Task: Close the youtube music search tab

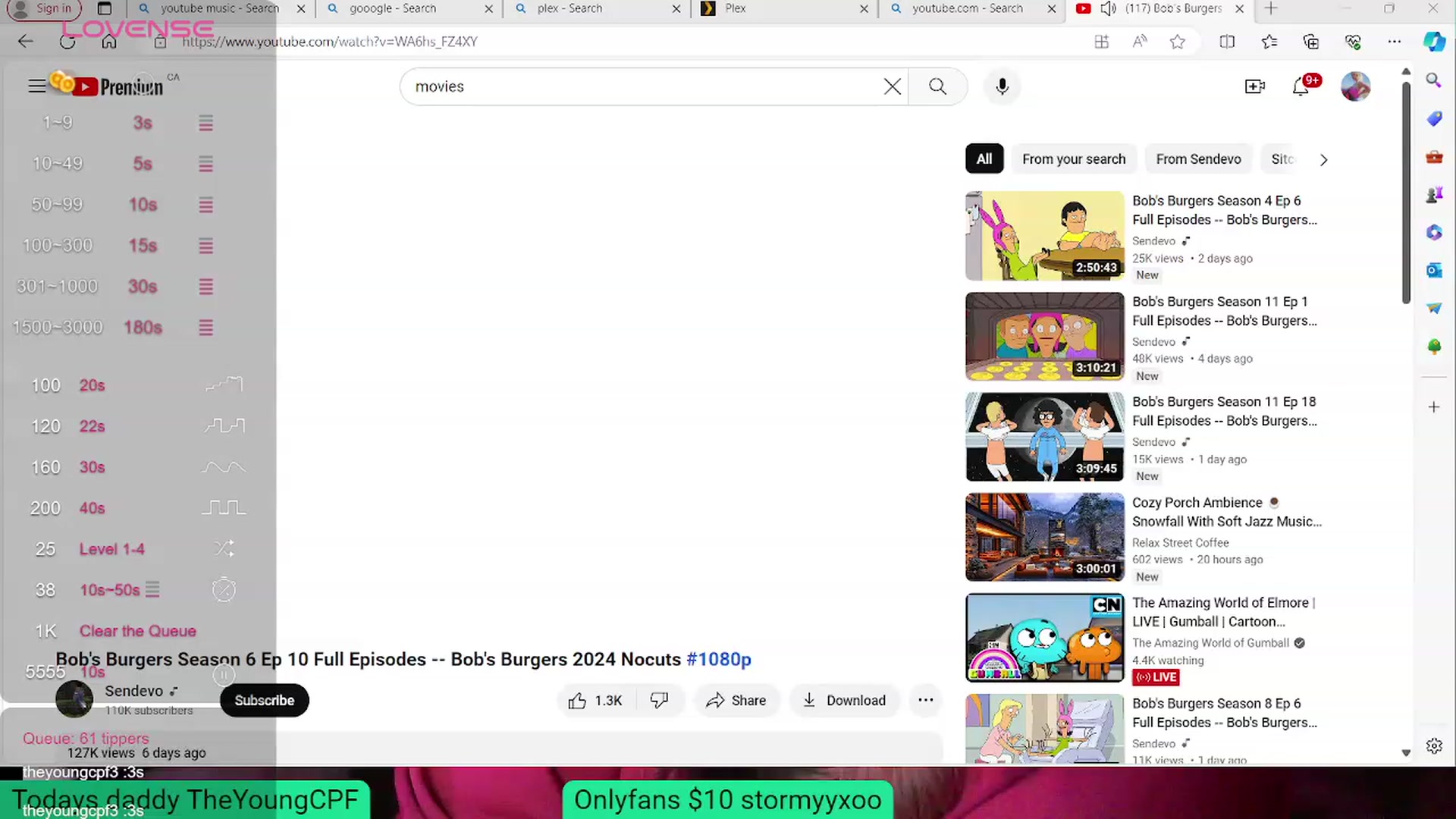Action: click(x=301, y=9)
